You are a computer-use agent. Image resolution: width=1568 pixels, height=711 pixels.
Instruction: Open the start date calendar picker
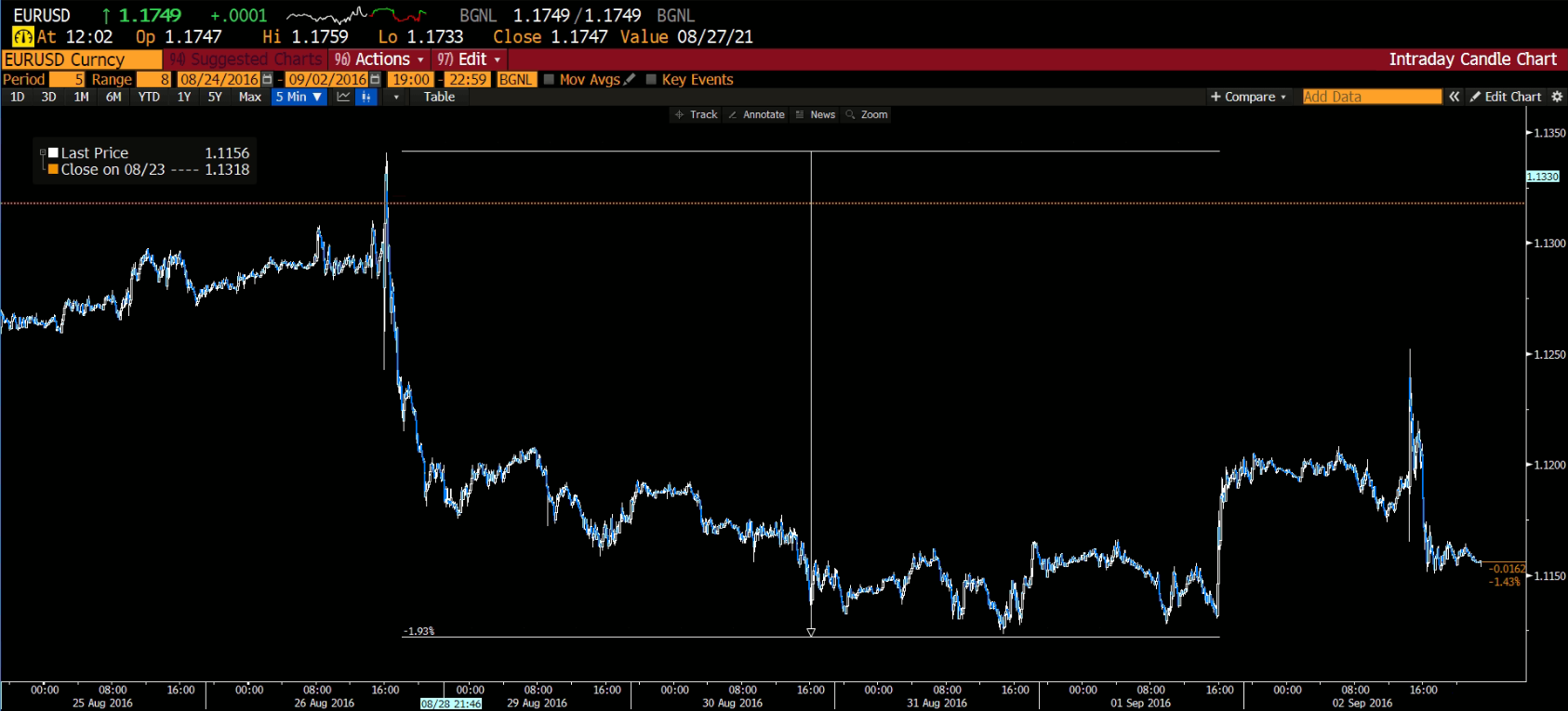coord(268,80)
